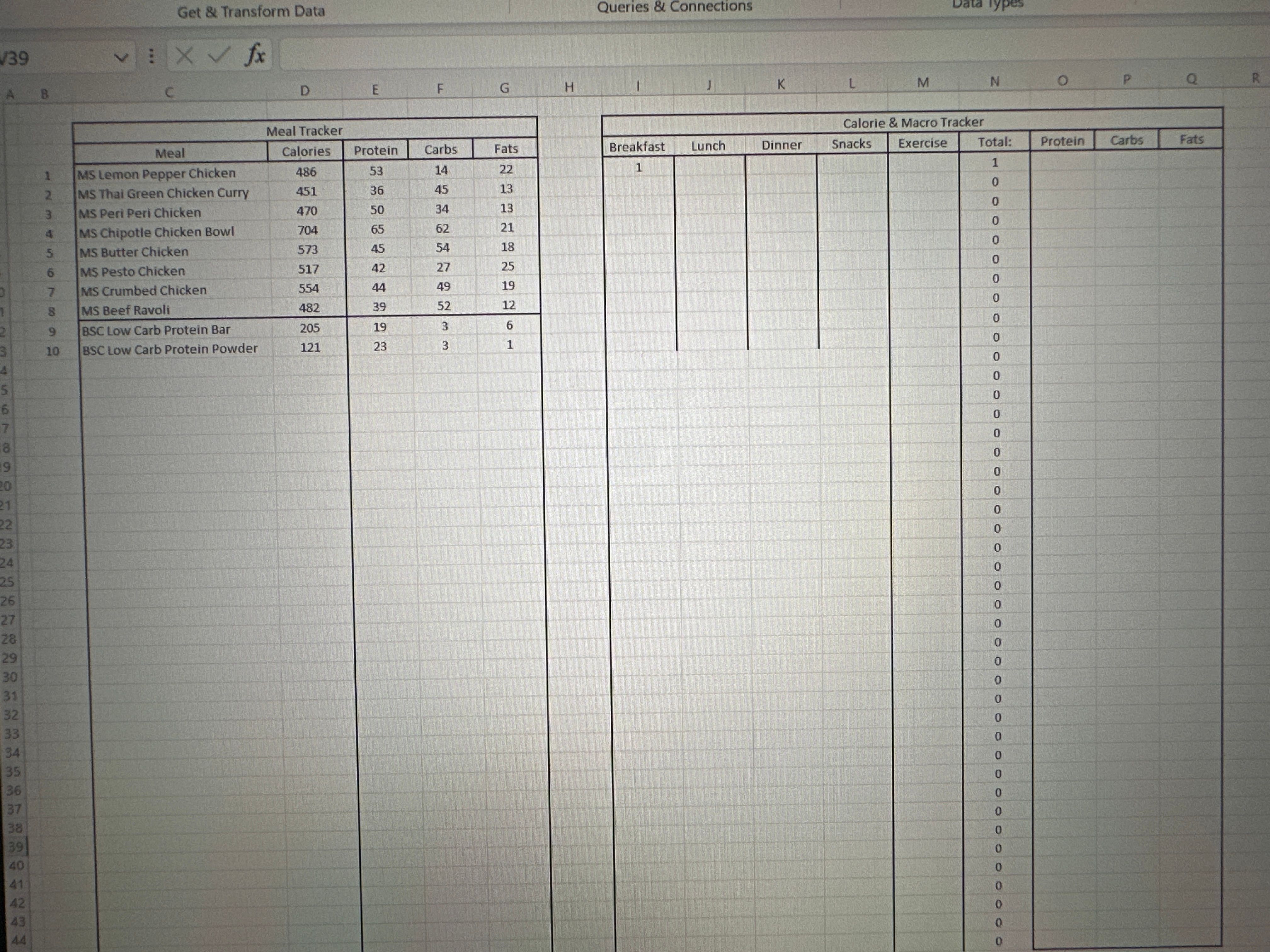Select column H header
The width and height of the screenshot is (1270, 952).
coord(569,87)
